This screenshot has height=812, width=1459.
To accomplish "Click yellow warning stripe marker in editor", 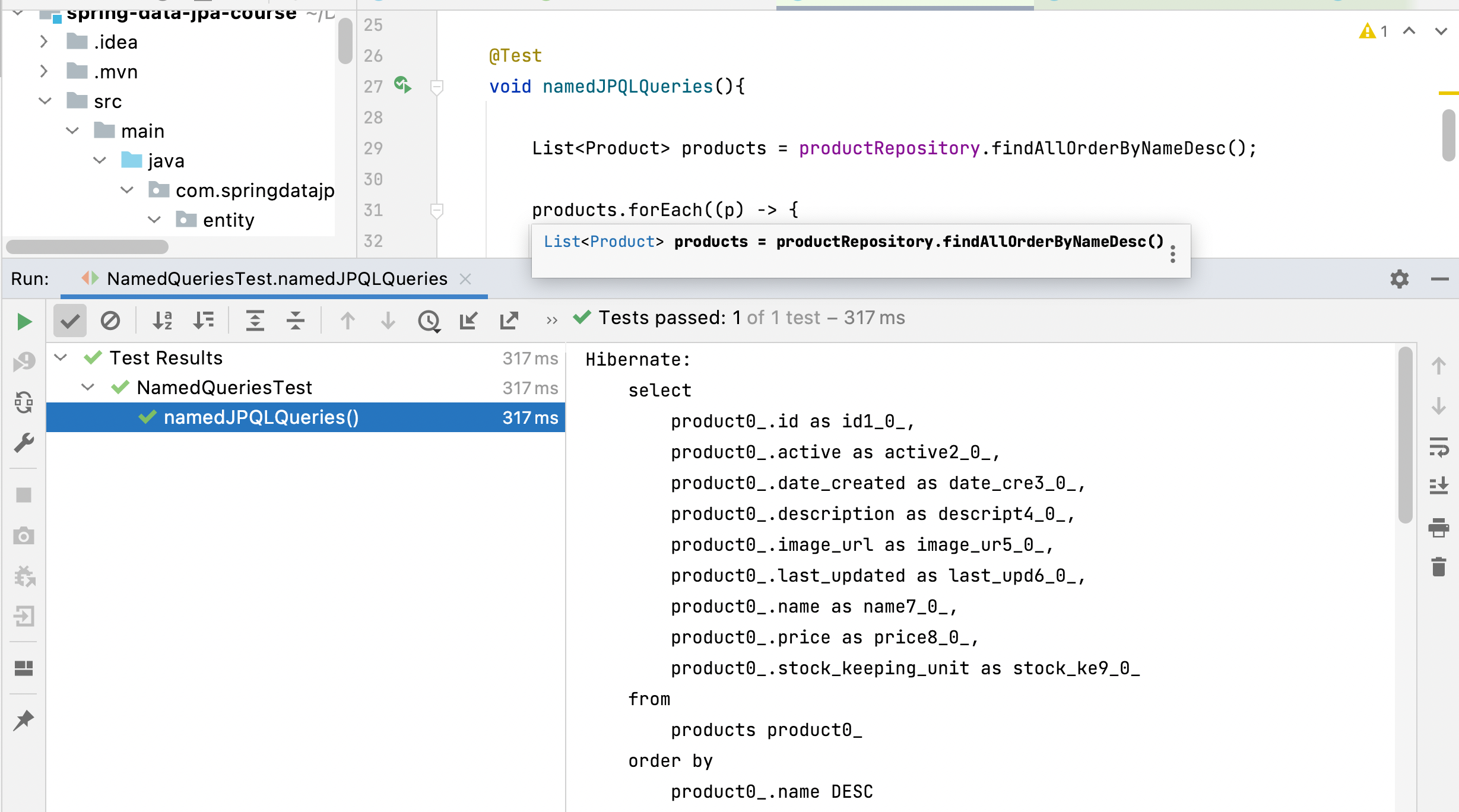I will [1448, 93].
